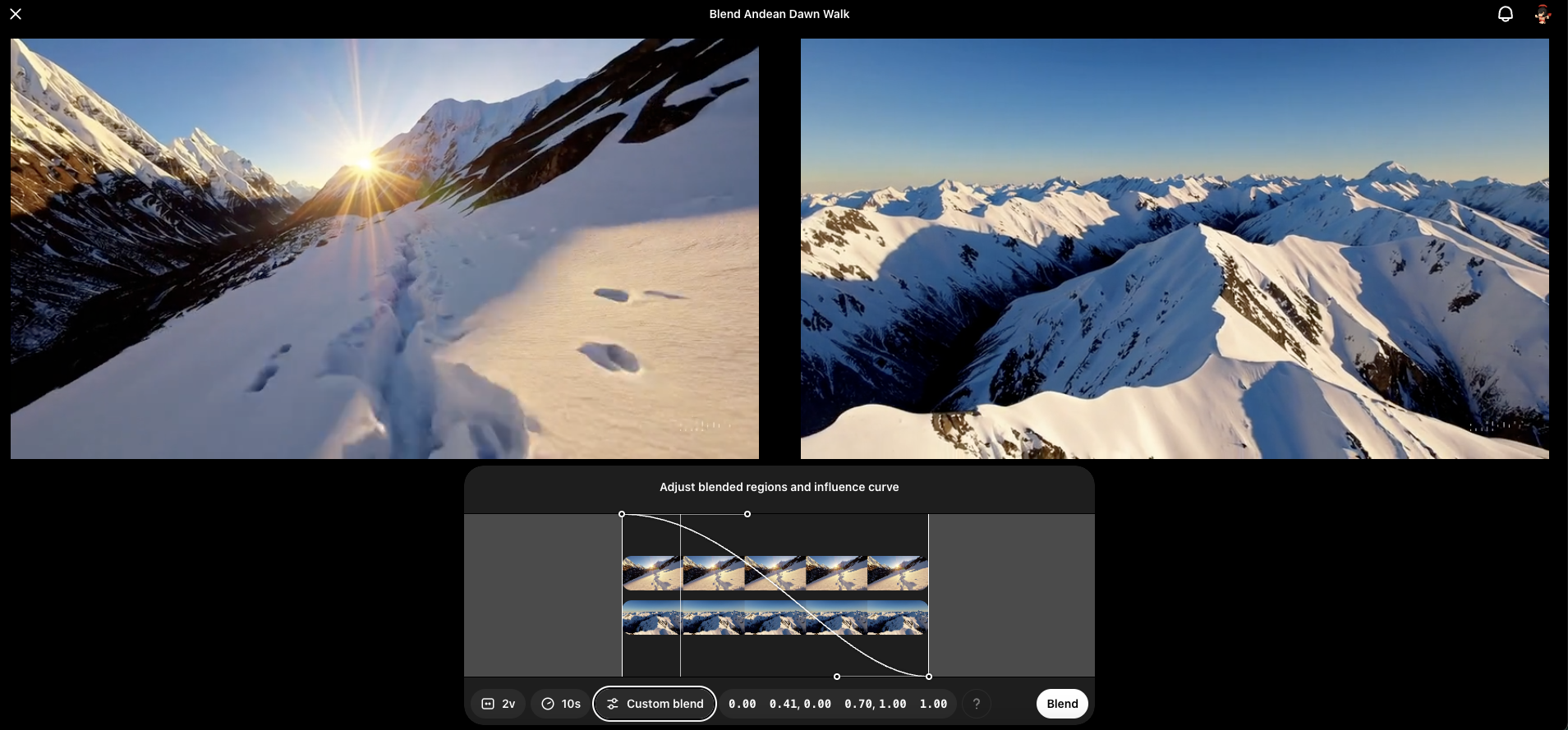Click the playhead line in the blend timeline
This screenshot has height=730, width=1568.
pyautogui.click(x=680, y=595)
